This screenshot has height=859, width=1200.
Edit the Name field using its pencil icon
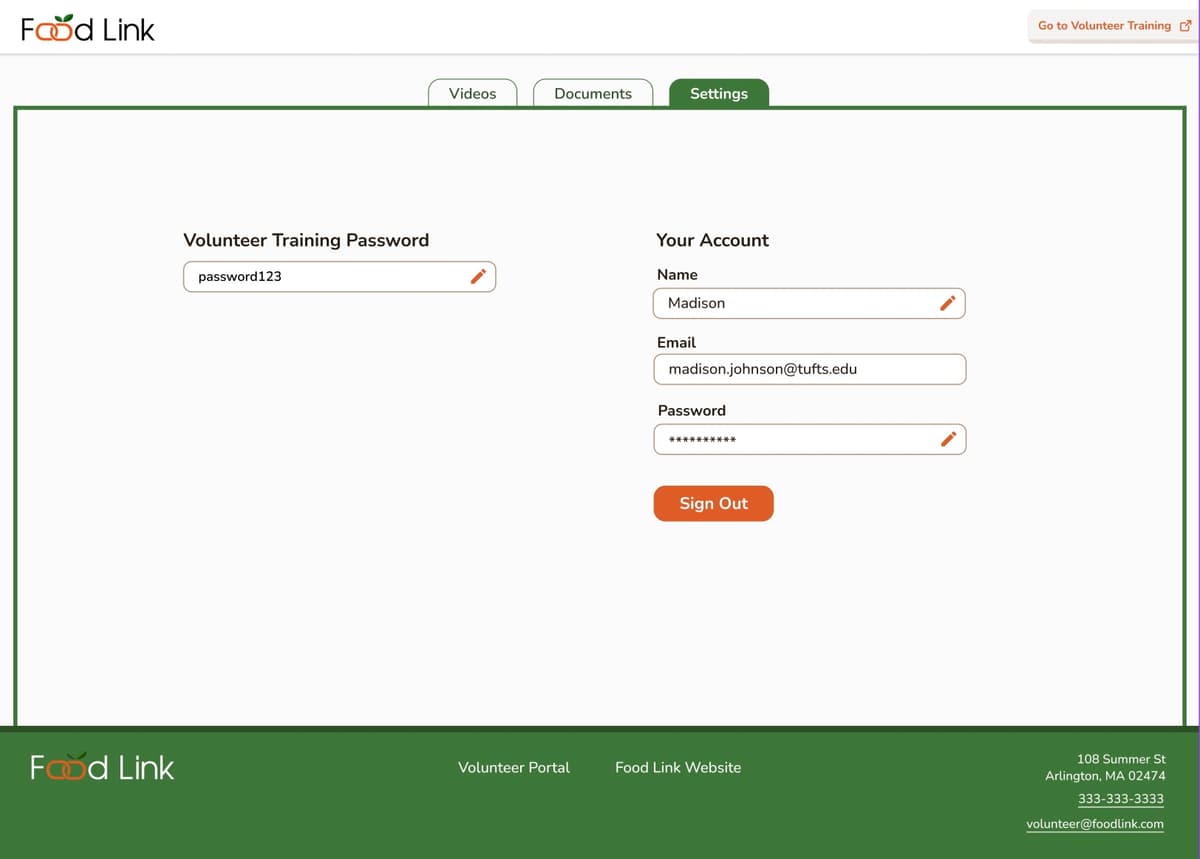coord(948,303)
